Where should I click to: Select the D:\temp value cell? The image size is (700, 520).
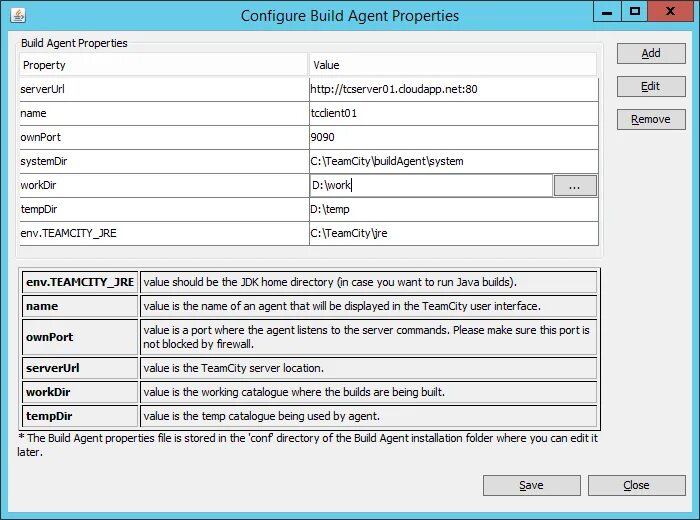(x=454, y=209)
